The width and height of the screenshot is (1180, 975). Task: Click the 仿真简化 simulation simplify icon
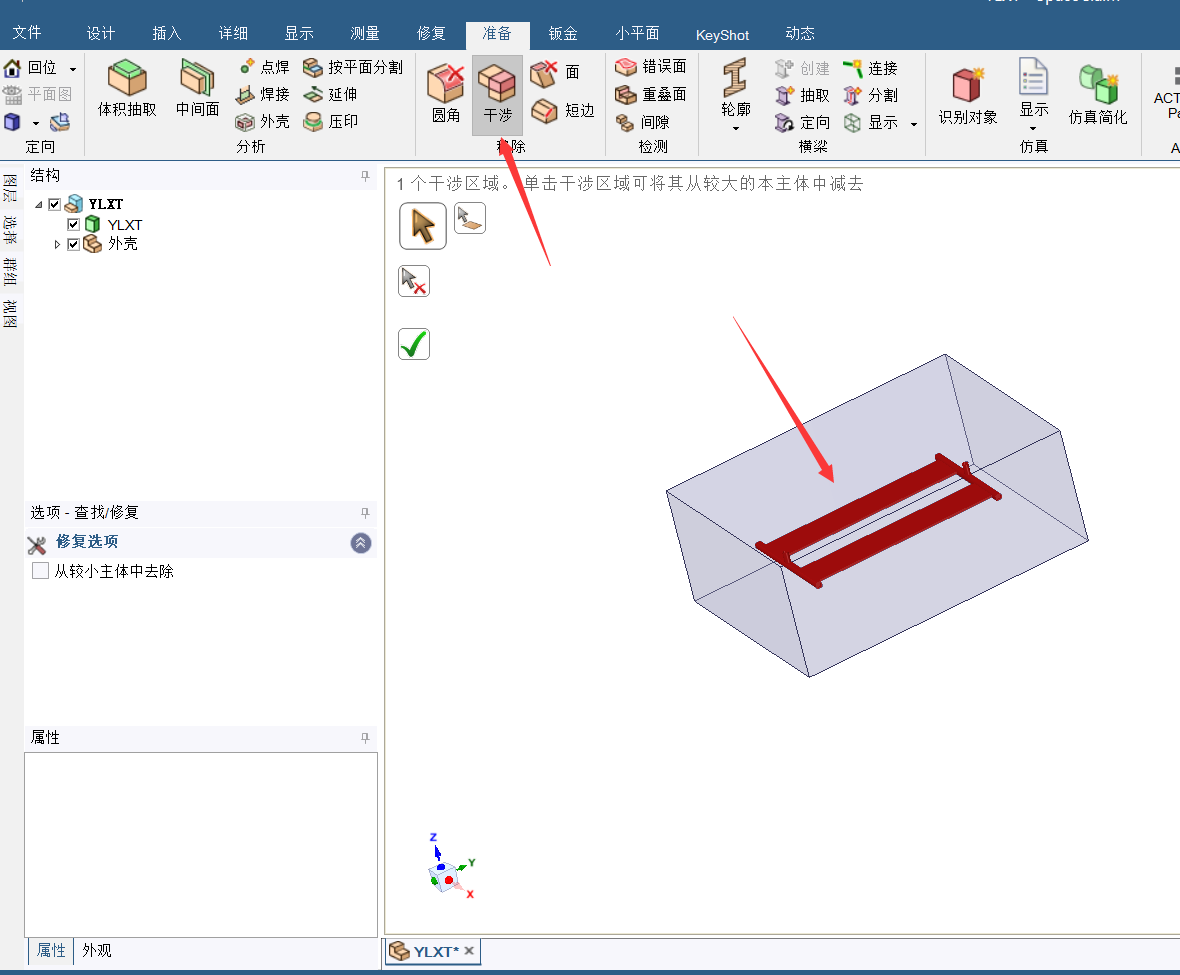[1097, 84]
